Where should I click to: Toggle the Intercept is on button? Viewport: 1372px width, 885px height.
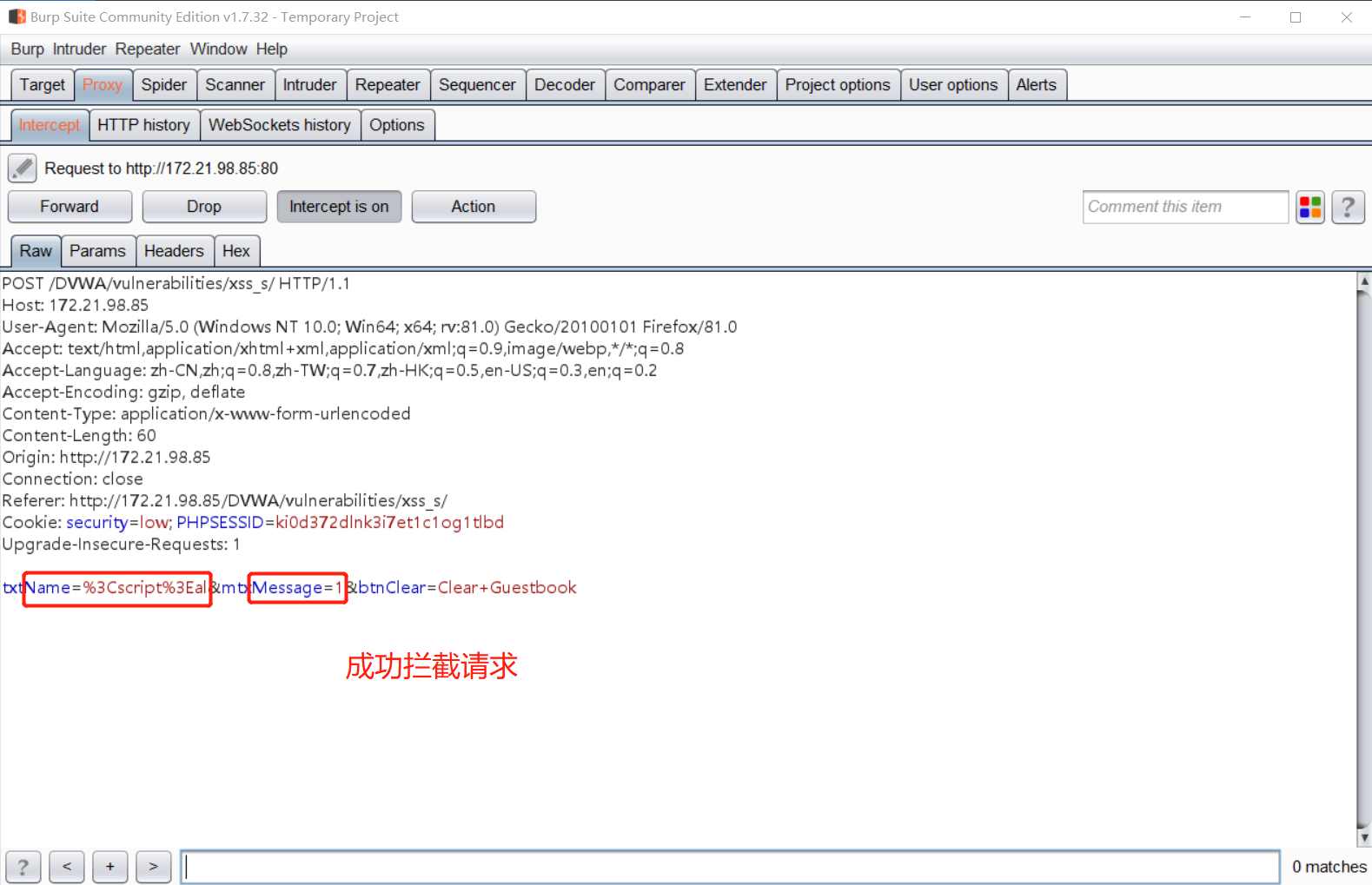tap(339, 207)
